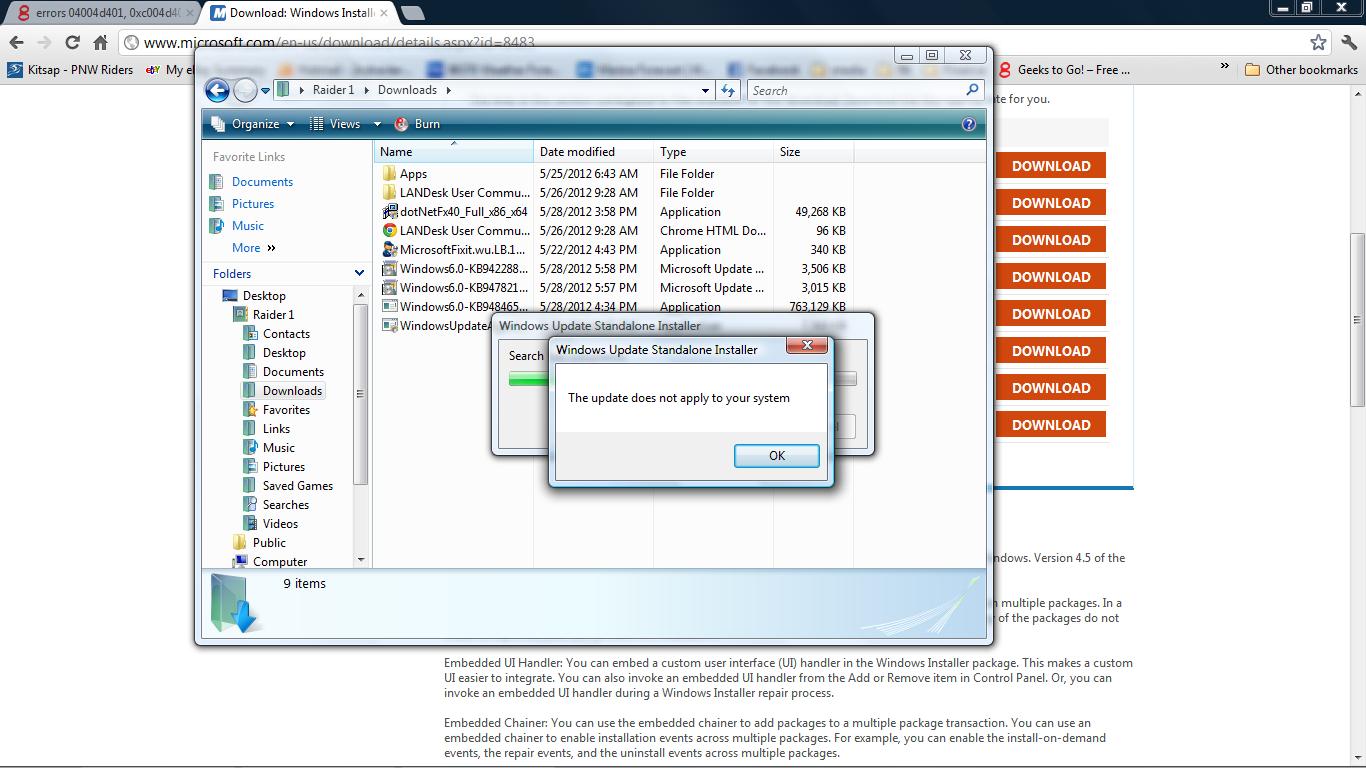Screen dimensions: 1366x768
Task: Select Contacts folder in tree
Action: pyautogui.click(x=286, y=334)
